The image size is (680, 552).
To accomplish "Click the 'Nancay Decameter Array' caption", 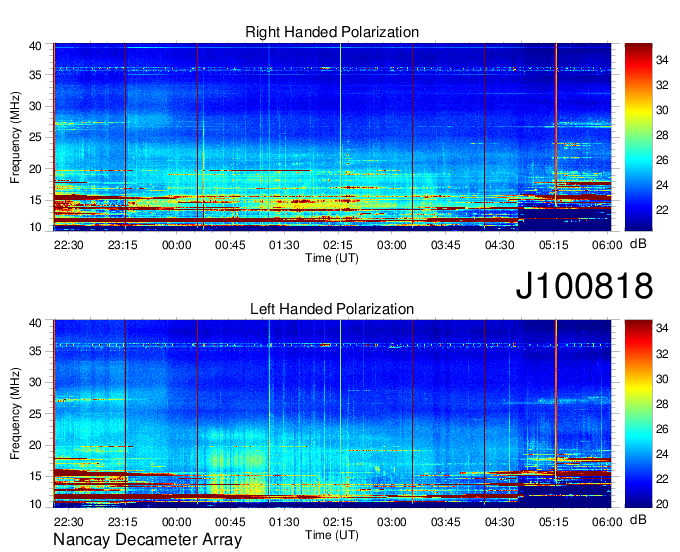I will coord(147,539).
